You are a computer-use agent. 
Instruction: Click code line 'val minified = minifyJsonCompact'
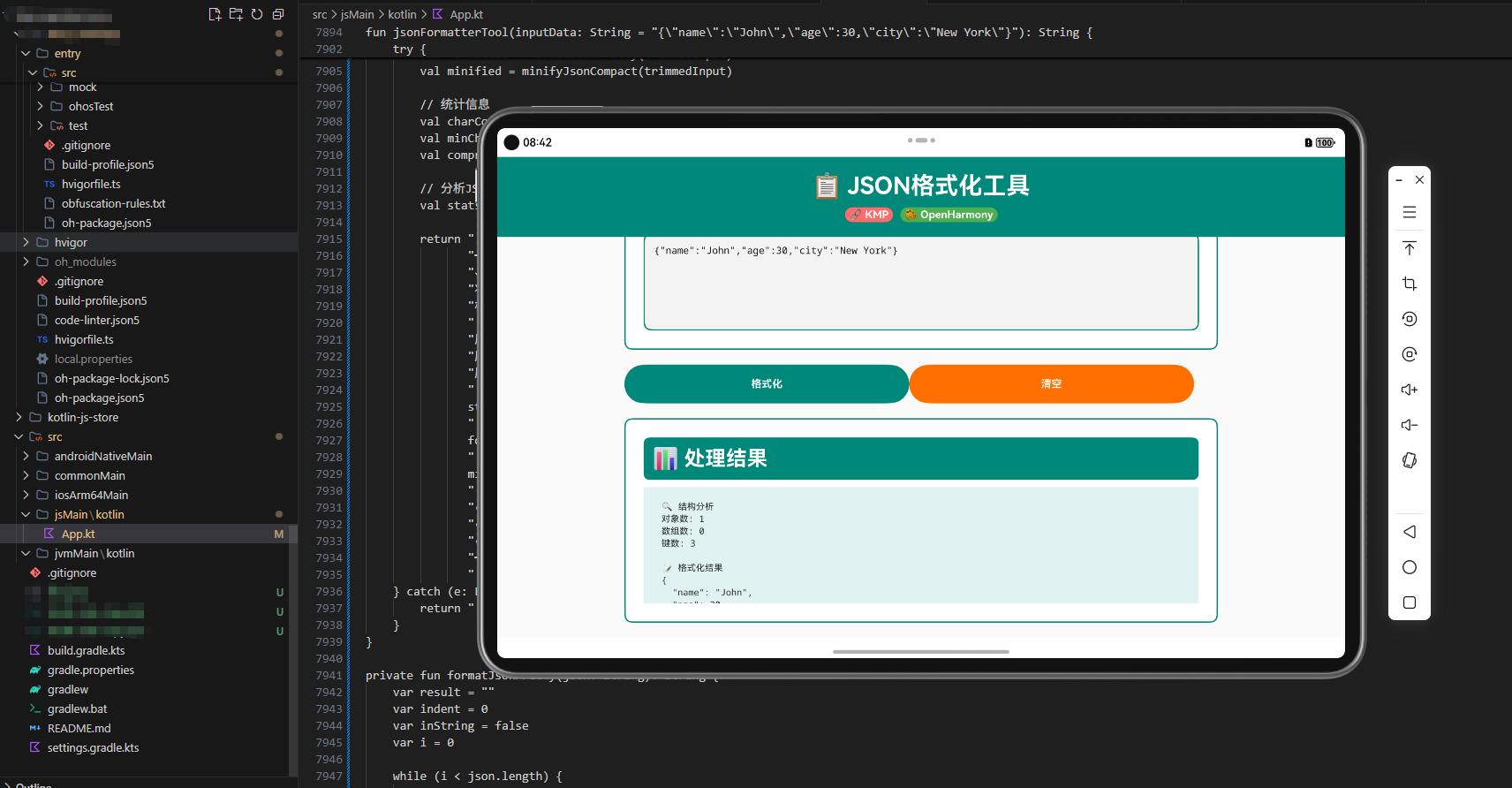[576, 71]
